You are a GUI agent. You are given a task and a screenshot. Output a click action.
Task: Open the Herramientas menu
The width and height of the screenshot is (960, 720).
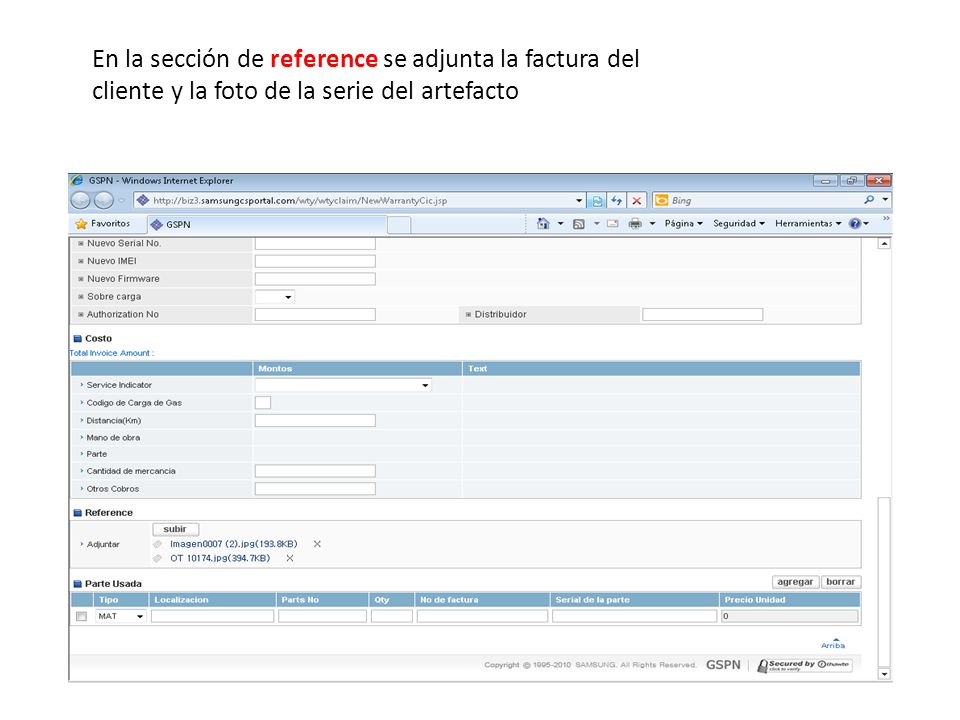808,223
